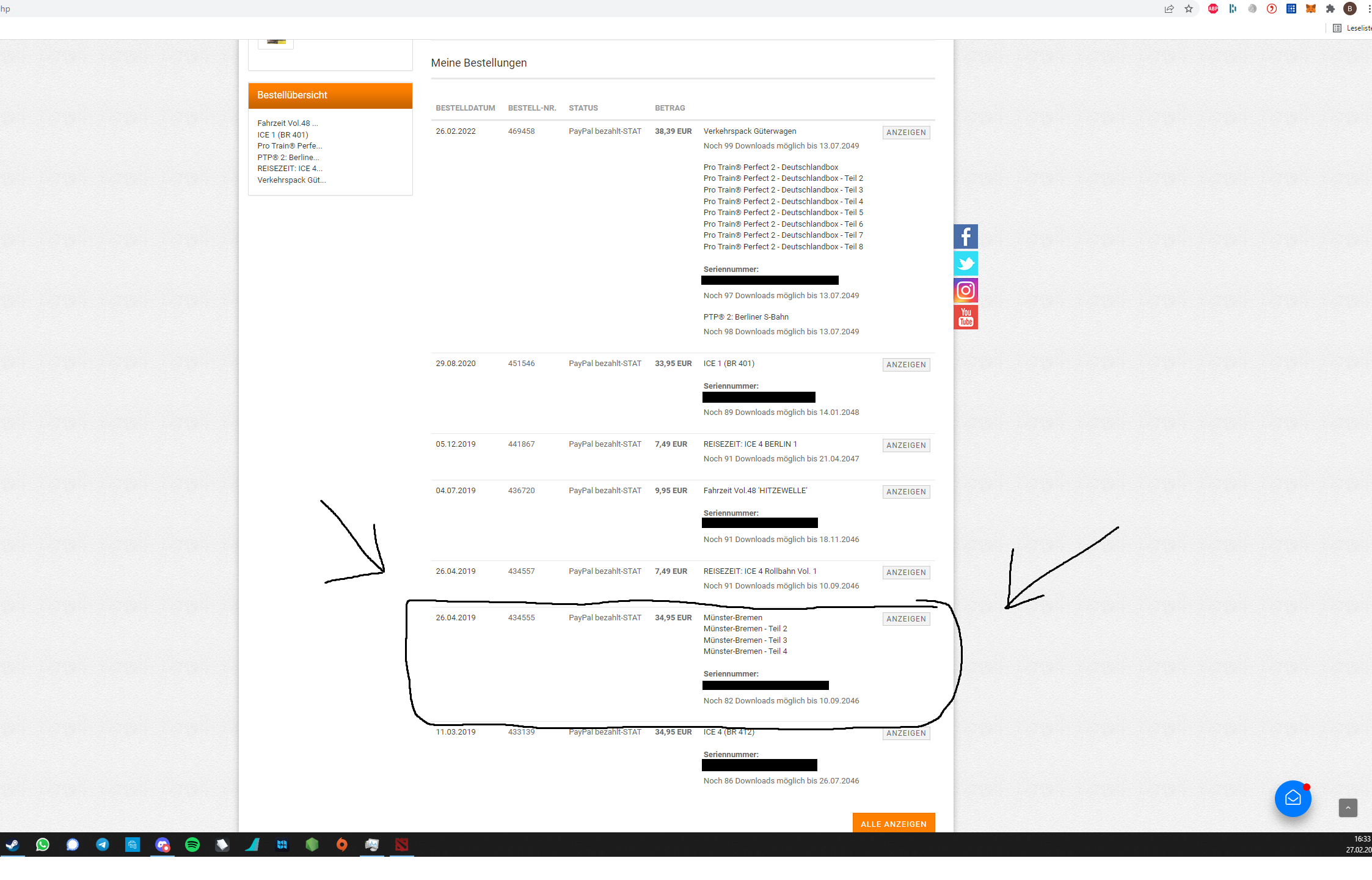Open the B profile avatar
The image size is (1372, 880).
click(1350, 9)
